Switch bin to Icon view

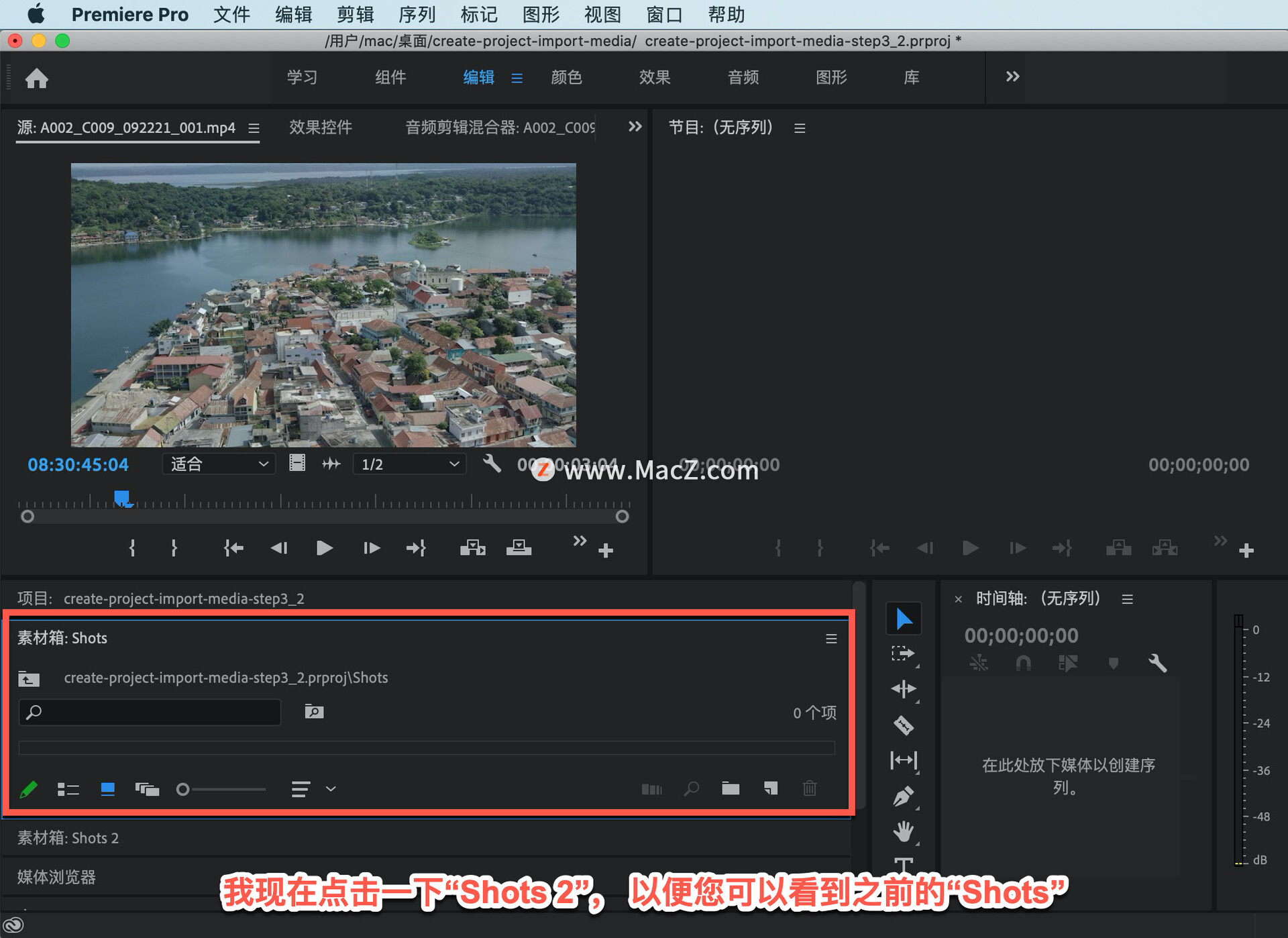pos(107,789)
